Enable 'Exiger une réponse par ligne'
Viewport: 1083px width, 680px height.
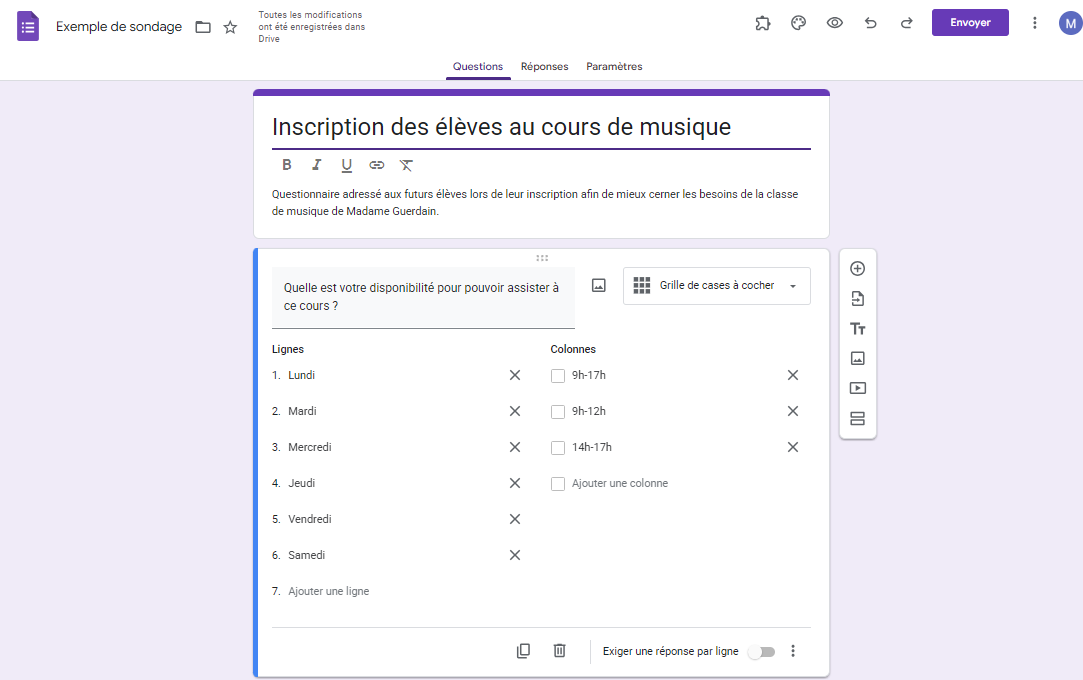point(761,650)
